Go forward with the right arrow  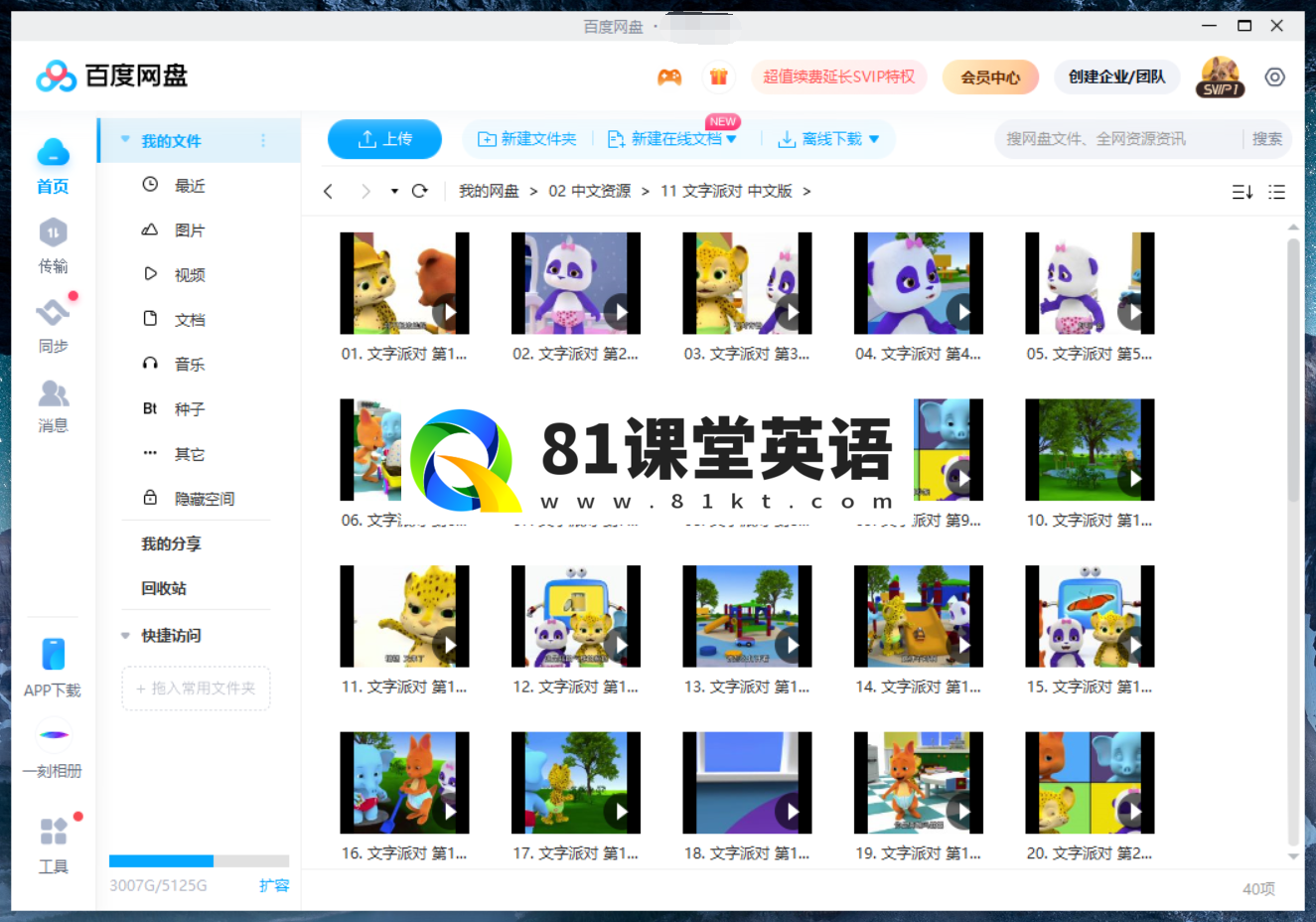tap(366, 191)
